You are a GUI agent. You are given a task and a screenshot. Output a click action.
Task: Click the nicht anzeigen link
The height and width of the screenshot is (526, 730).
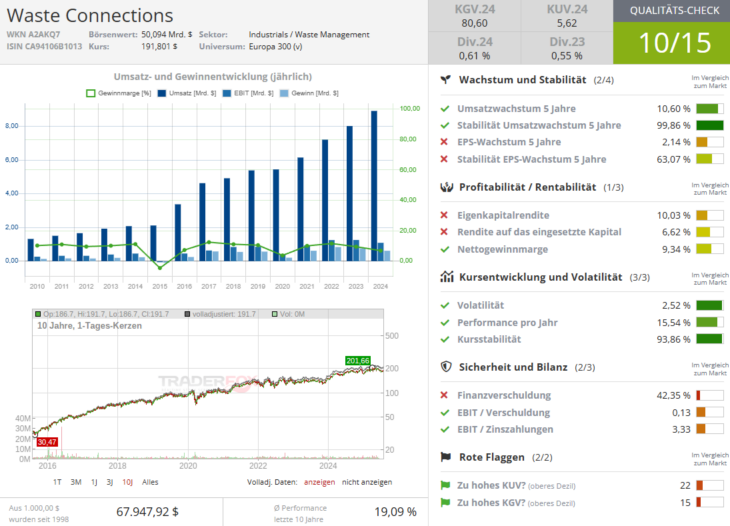point(367,482)
